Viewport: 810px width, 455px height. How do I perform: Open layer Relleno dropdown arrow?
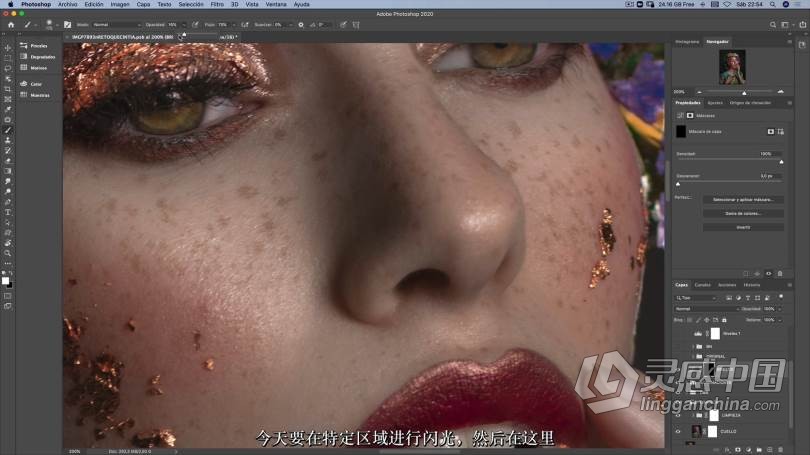coord(780,320)
